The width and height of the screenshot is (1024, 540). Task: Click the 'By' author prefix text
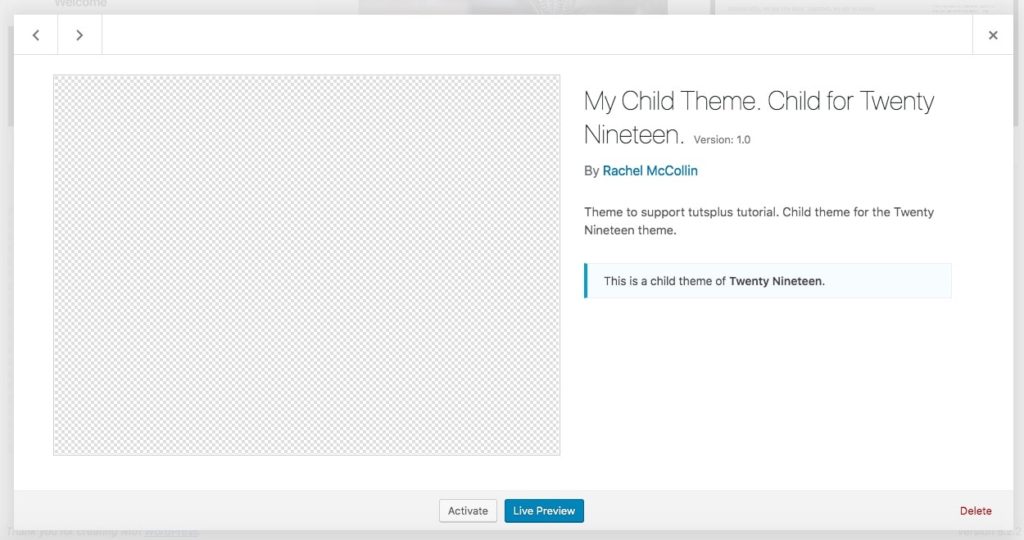pyautogui.click(x=591, y=171)
